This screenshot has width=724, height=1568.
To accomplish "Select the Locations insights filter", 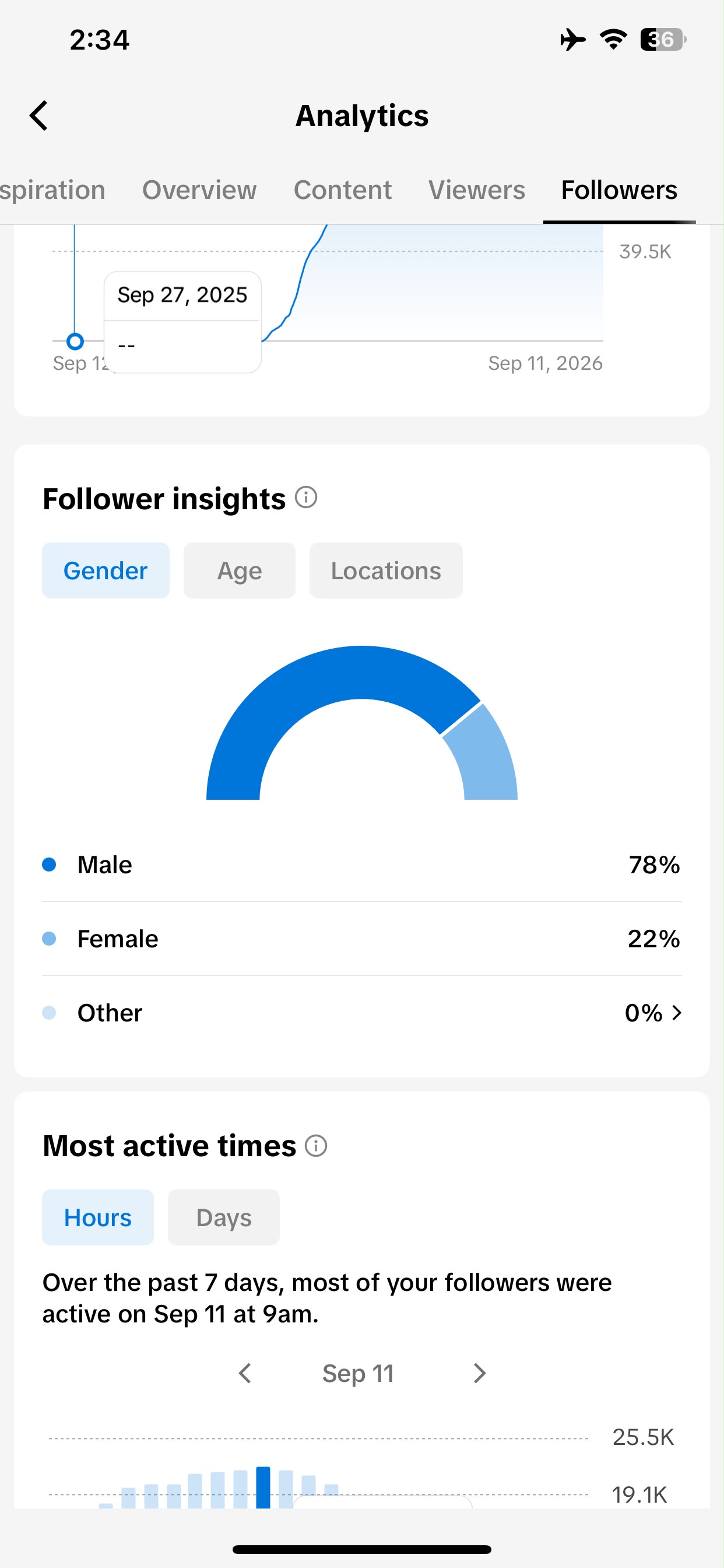I will [386, 570].
